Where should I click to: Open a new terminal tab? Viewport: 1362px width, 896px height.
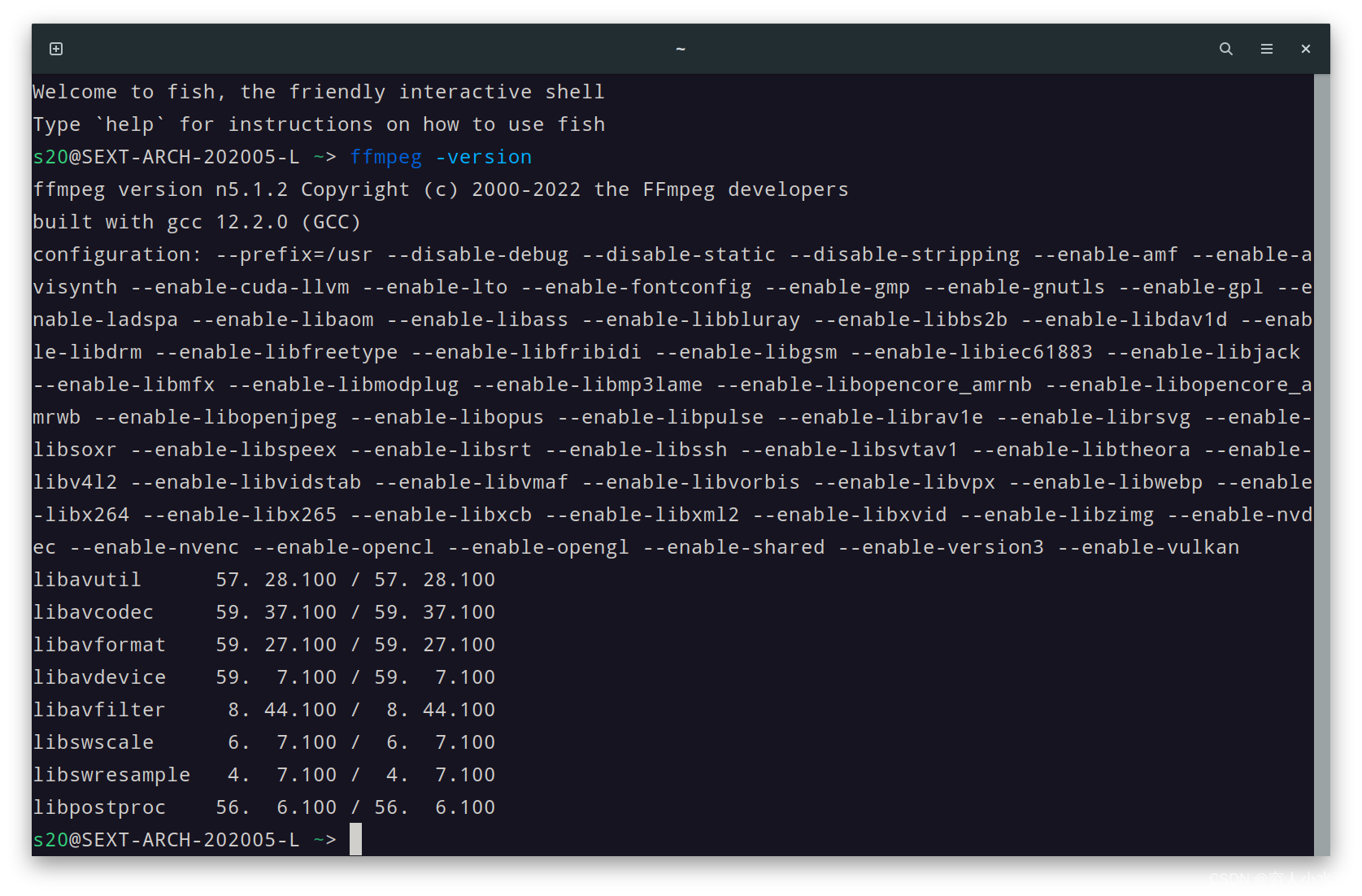[x=56, y=49]
